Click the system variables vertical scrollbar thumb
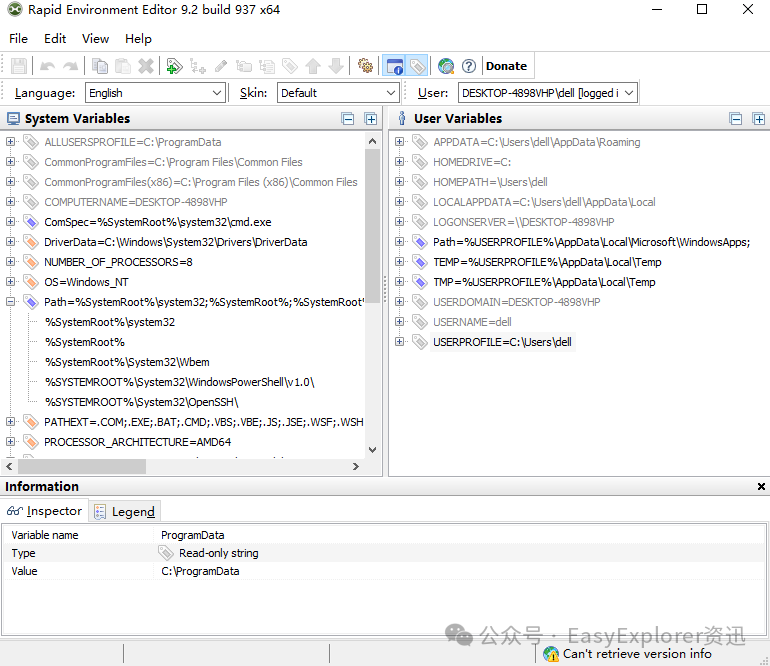 point(373,226)
